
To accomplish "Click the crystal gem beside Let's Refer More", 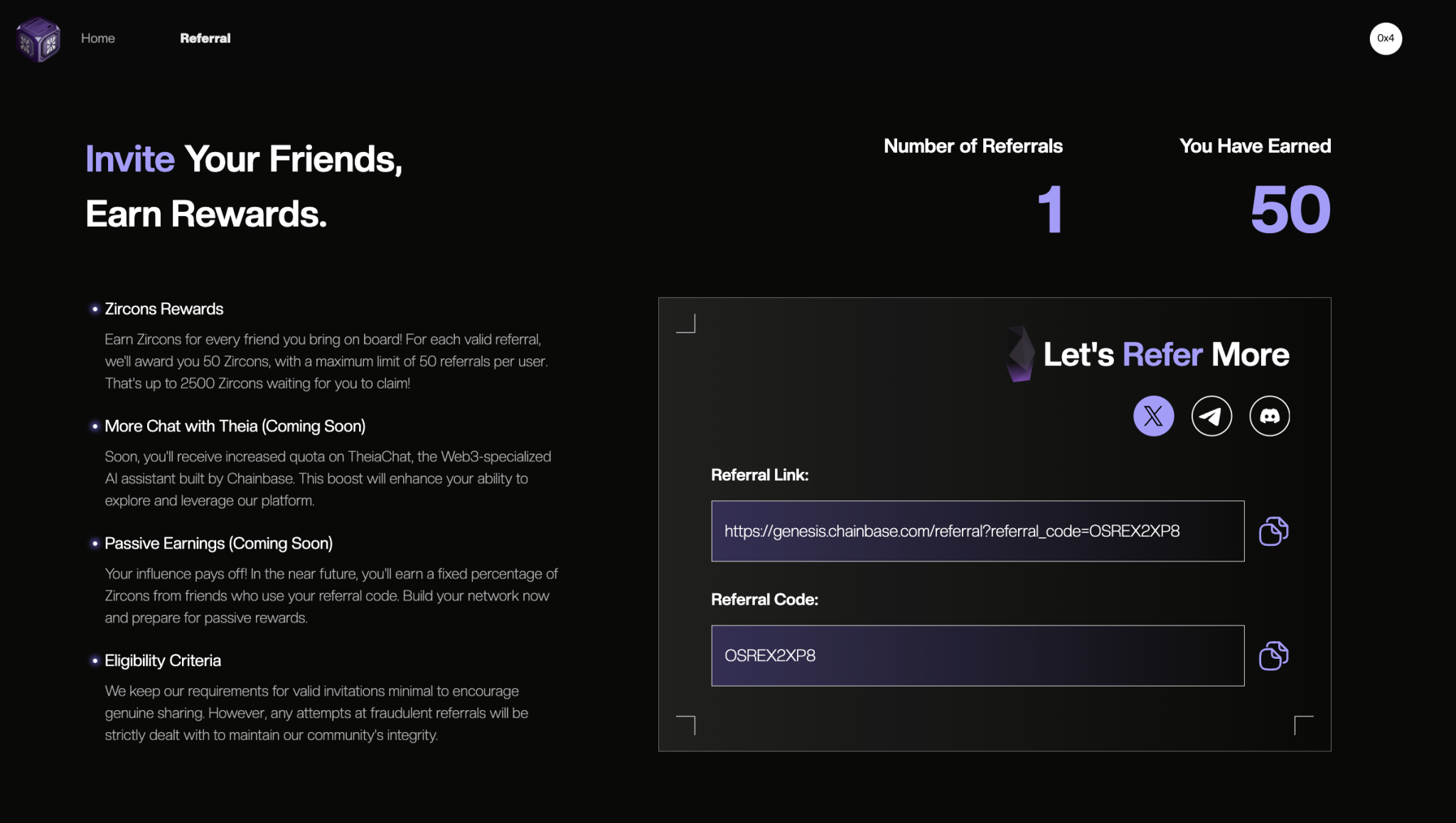I will (x=1020, y=354).
